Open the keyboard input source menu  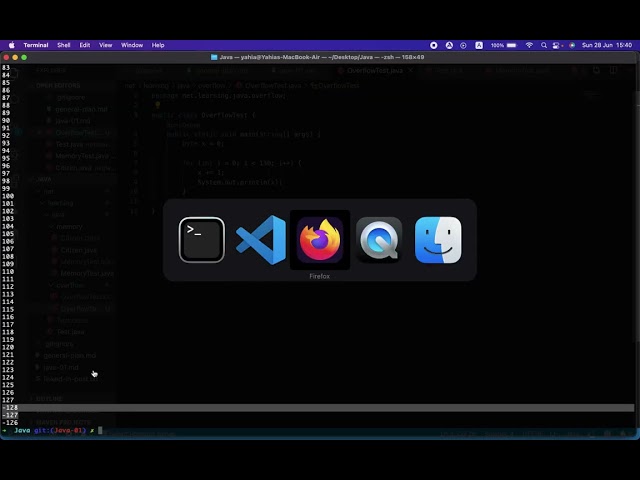coord(479,45)
